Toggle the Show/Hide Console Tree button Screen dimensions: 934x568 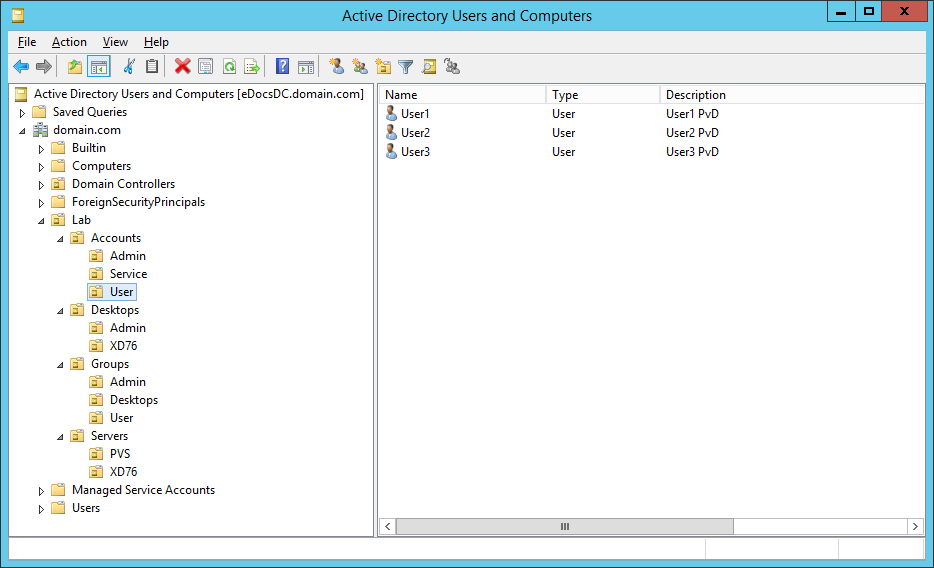coord(99,67)
